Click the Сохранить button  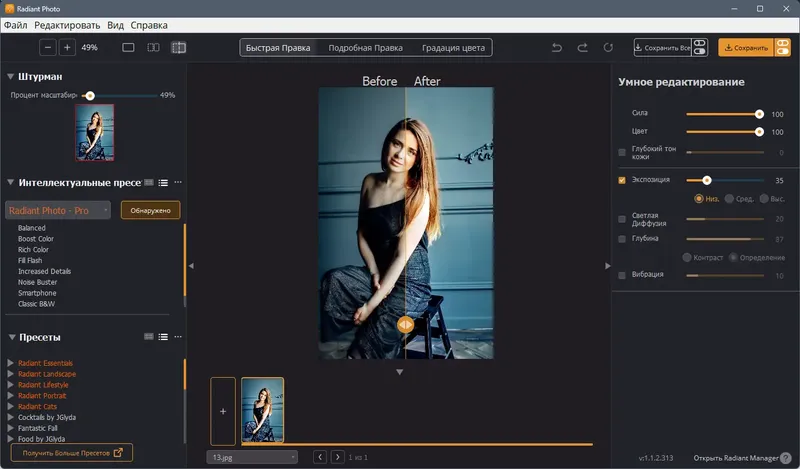click(x=744, y=47)
